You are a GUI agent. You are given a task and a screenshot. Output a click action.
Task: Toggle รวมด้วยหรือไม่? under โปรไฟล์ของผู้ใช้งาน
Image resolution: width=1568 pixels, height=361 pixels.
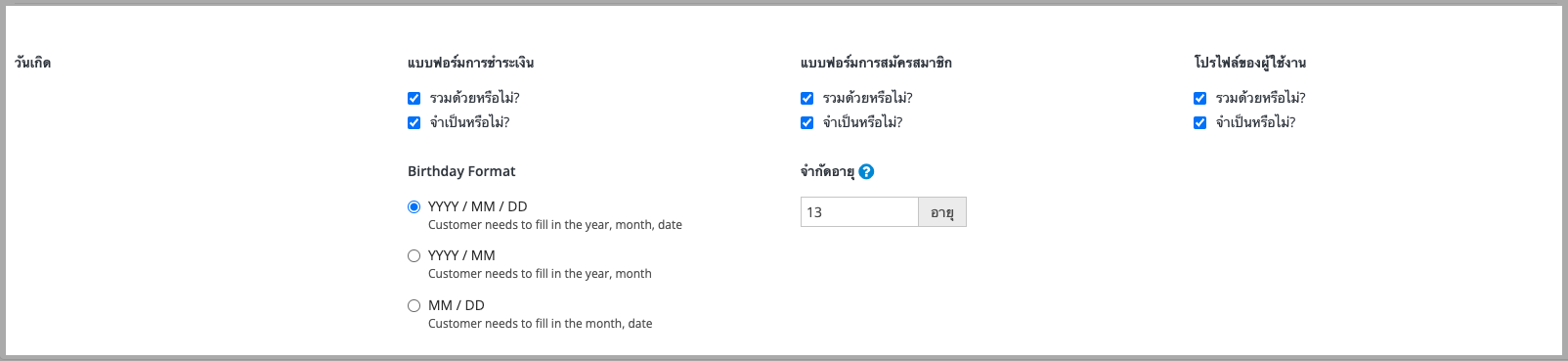pos(1199,98)
